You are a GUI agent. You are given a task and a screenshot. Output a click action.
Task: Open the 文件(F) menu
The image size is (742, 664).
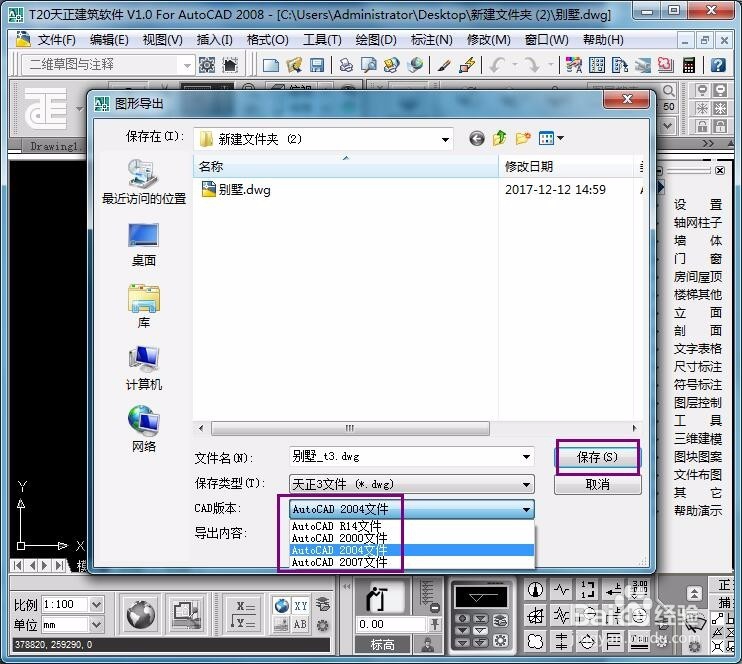coord(56,40)
